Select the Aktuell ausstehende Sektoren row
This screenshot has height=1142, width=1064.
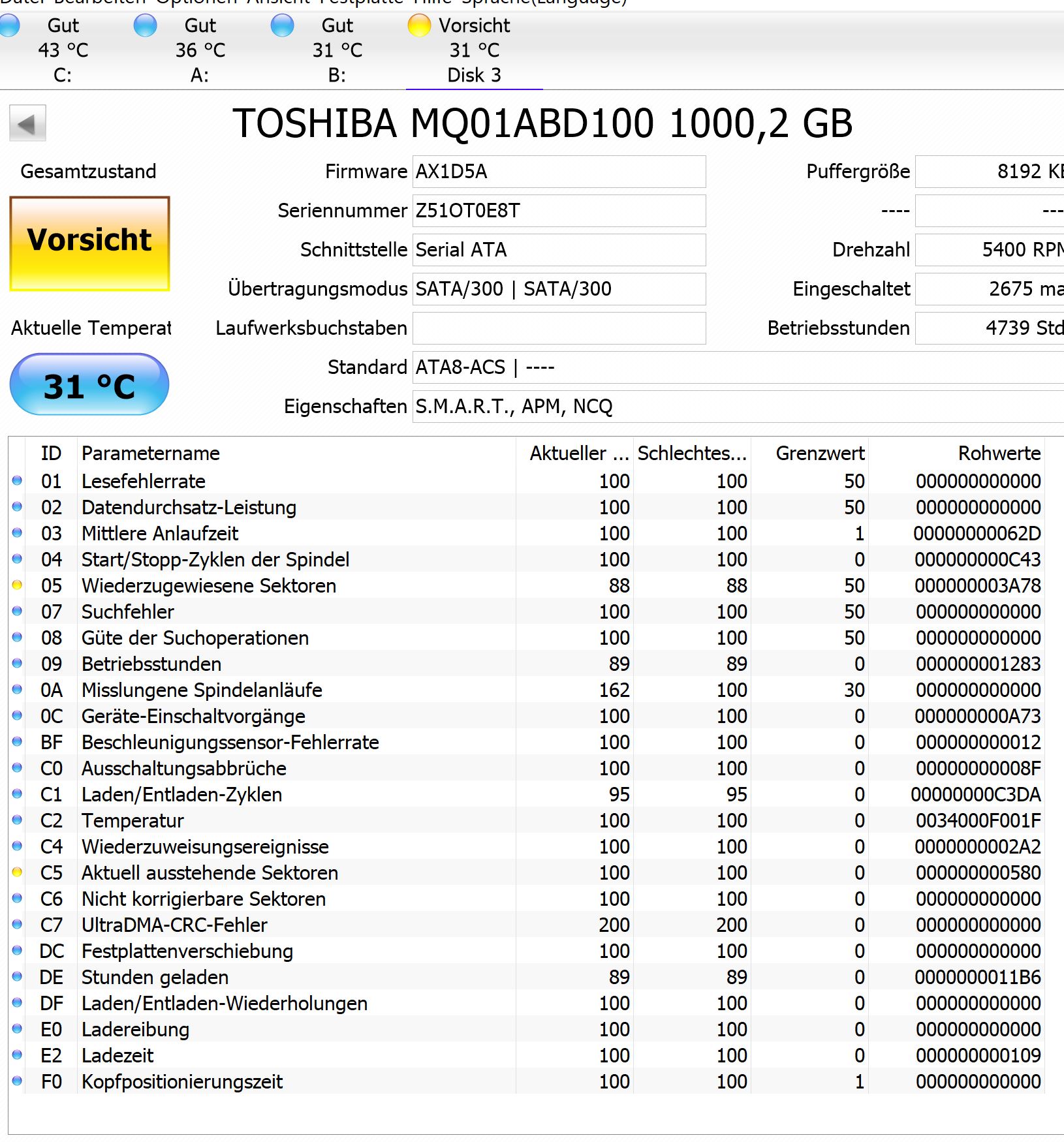pos(527,872)
